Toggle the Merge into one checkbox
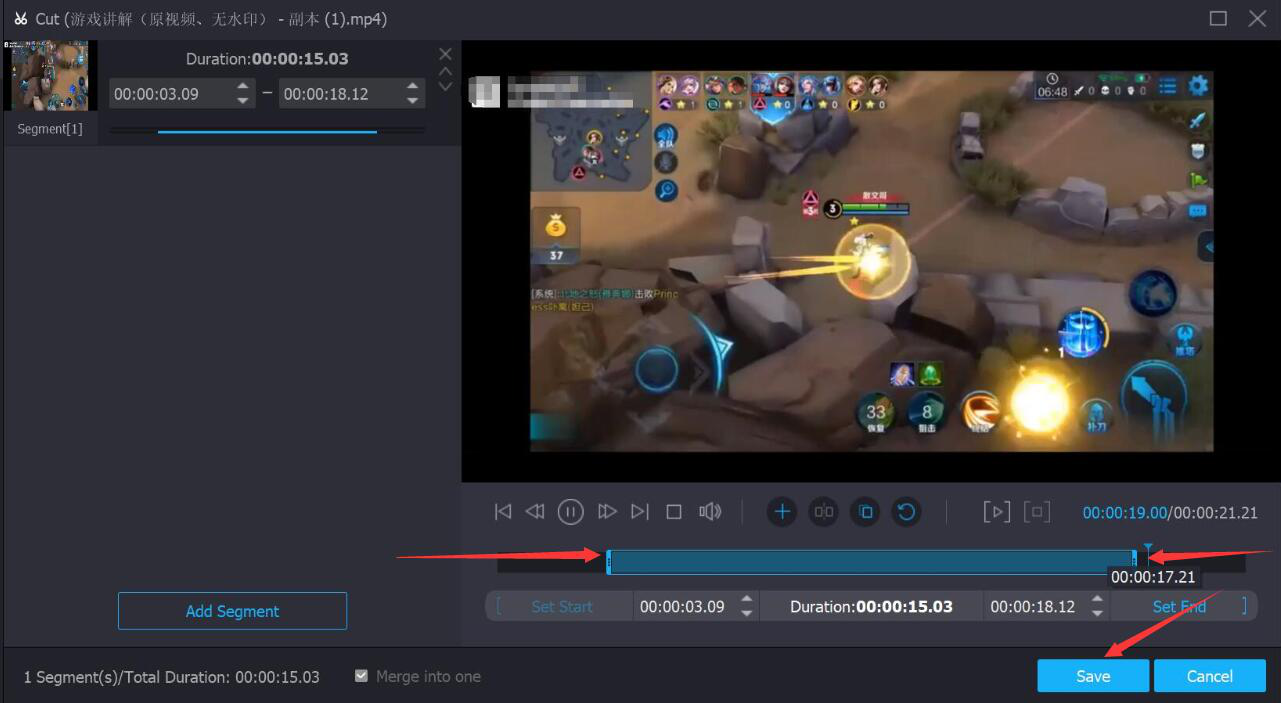 pos(362,676)
